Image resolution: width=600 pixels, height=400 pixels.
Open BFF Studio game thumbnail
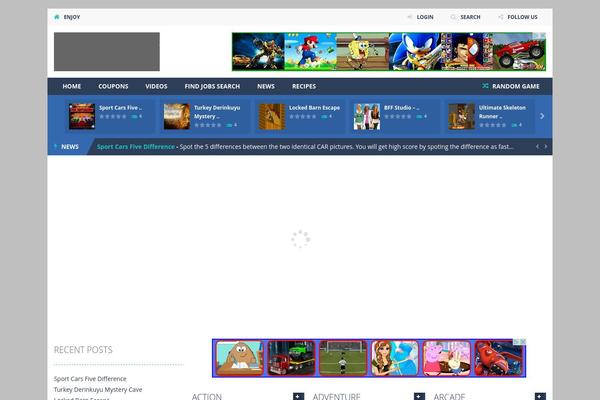click(367, 116)
